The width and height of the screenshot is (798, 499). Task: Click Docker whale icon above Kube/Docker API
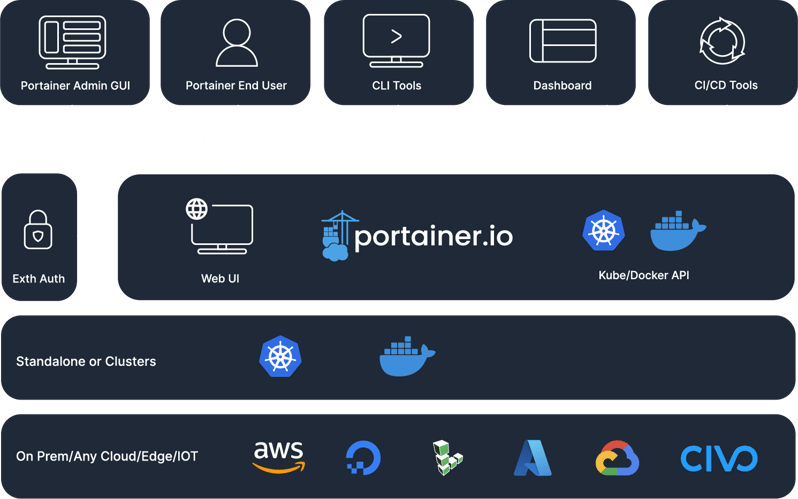(677, 231)
